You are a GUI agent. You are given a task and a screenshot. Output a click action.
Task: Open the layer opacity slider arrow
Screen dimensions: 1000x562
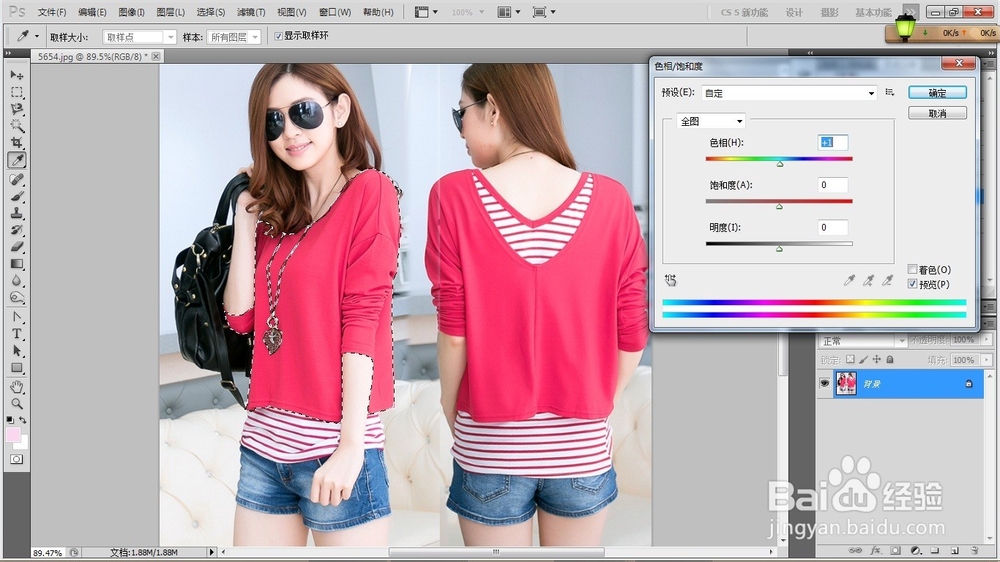click(x=987, y=340)
